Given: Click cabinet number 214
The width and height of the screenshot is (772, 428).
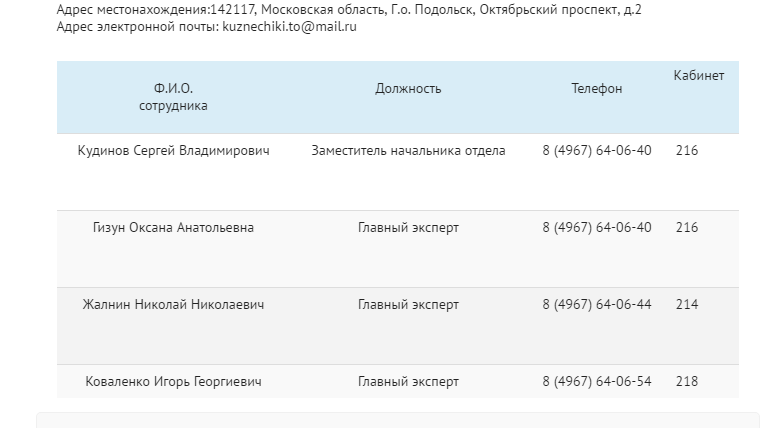Looking at the screenshot, I should point(687,305).
